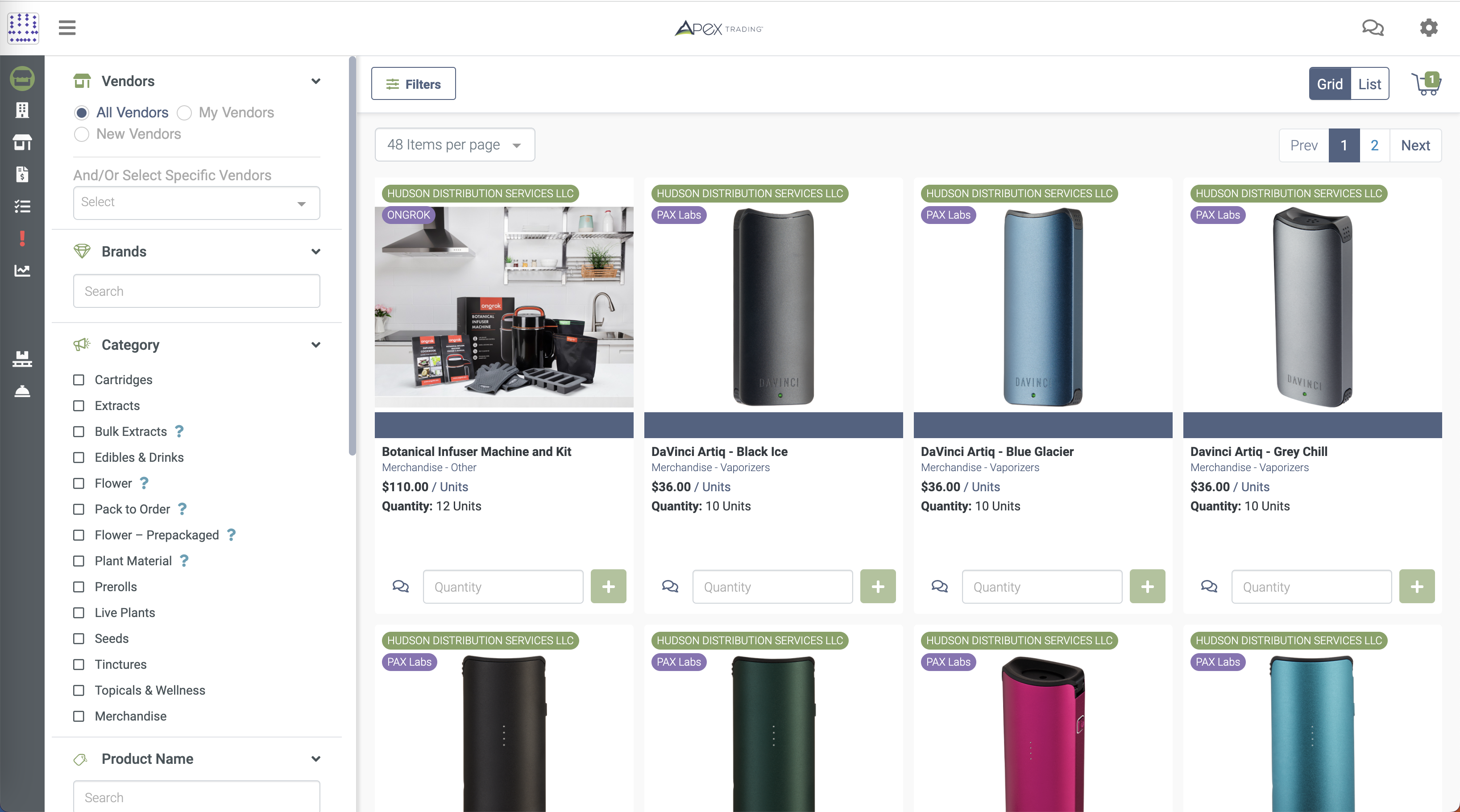Screen dimensions: 1460x812
Task: Click the filter panel vertical scrollbar
Action: [352, 255]
